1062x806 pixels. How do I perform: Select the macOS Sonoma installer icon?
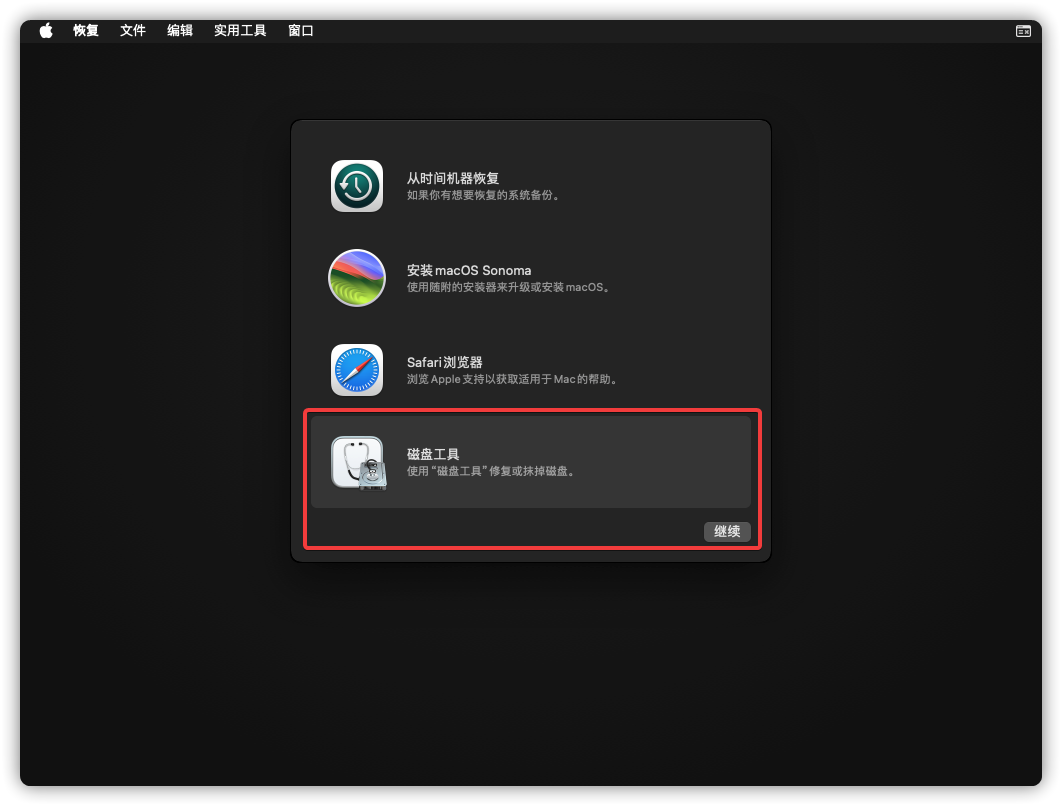357,278
